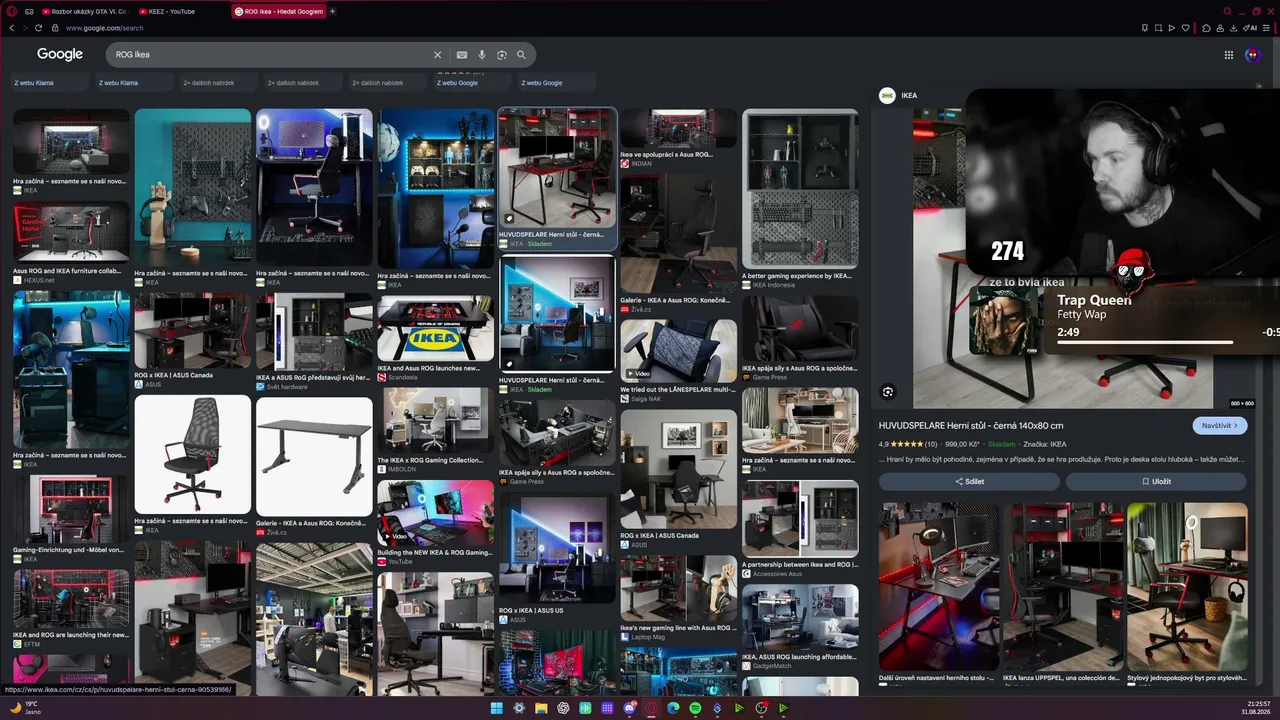
Task: Open the Windows Start menu
Action: click(496, 708)
